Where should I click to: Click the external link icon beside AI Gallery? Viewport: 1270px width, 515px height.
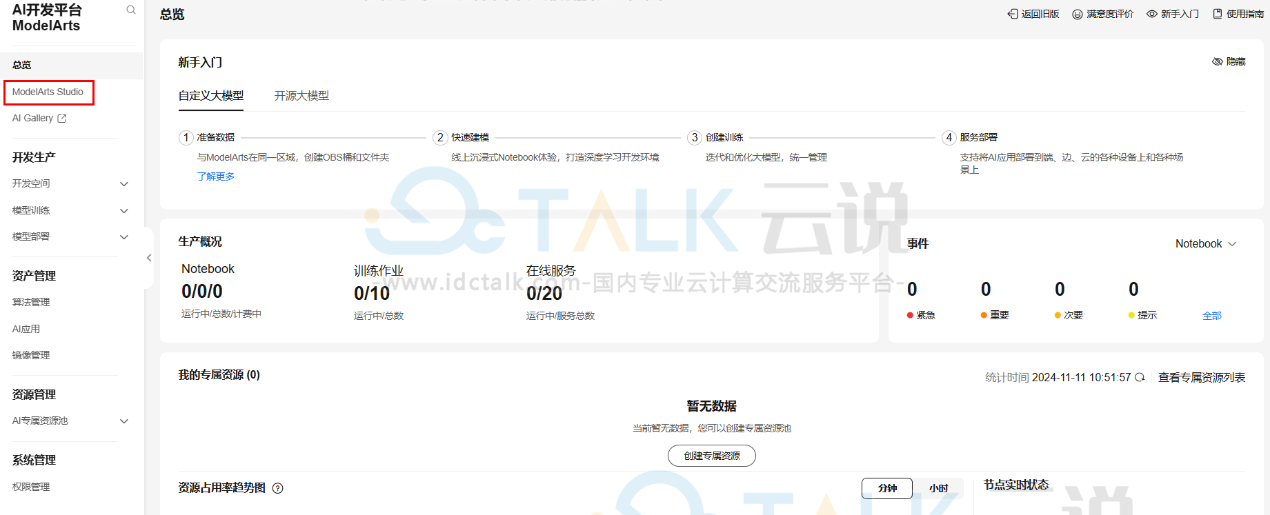point(62,118)
